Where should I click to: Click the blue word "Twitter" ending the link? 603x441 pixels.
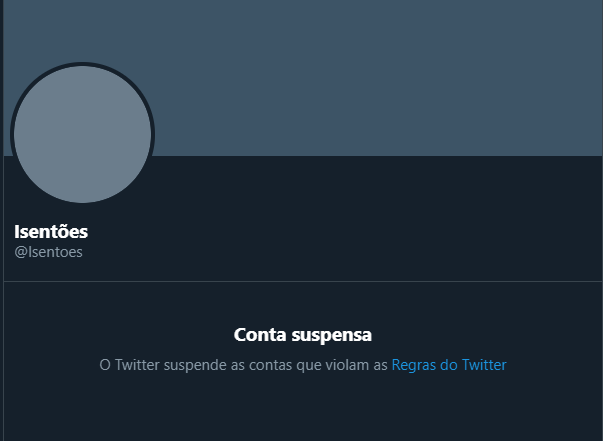484,365
